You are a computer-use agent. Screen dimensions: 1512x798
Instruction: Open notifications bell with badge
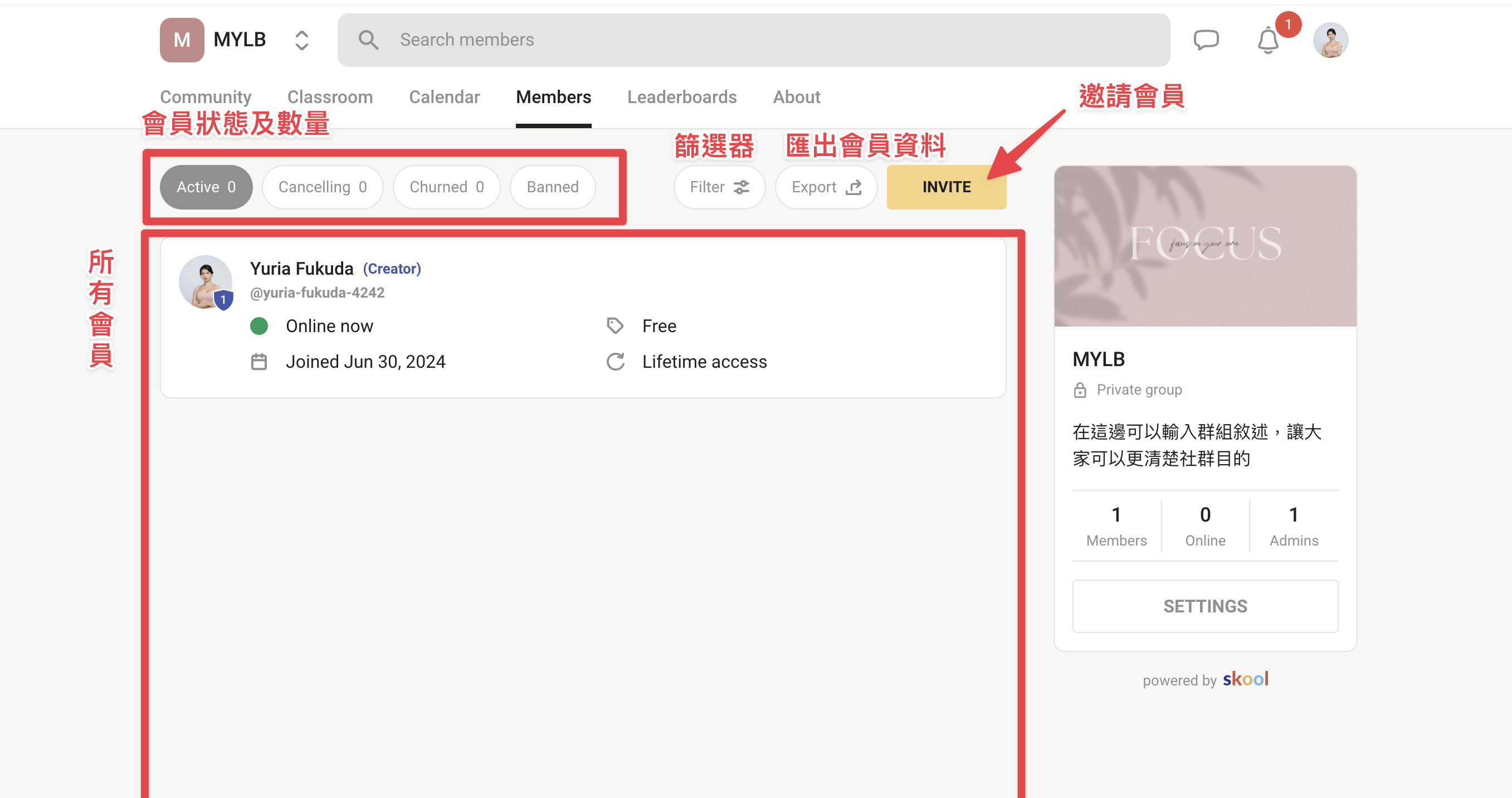pos(1269,40)
